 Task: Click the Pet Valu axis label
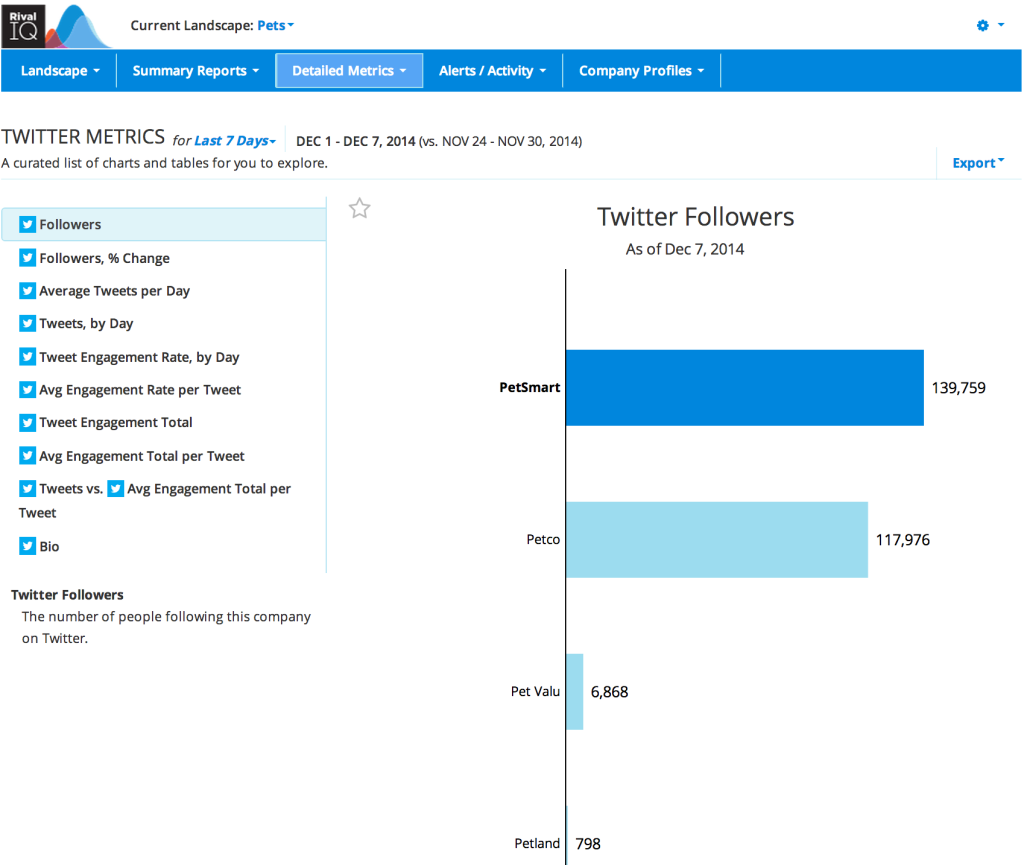point(536,691)
